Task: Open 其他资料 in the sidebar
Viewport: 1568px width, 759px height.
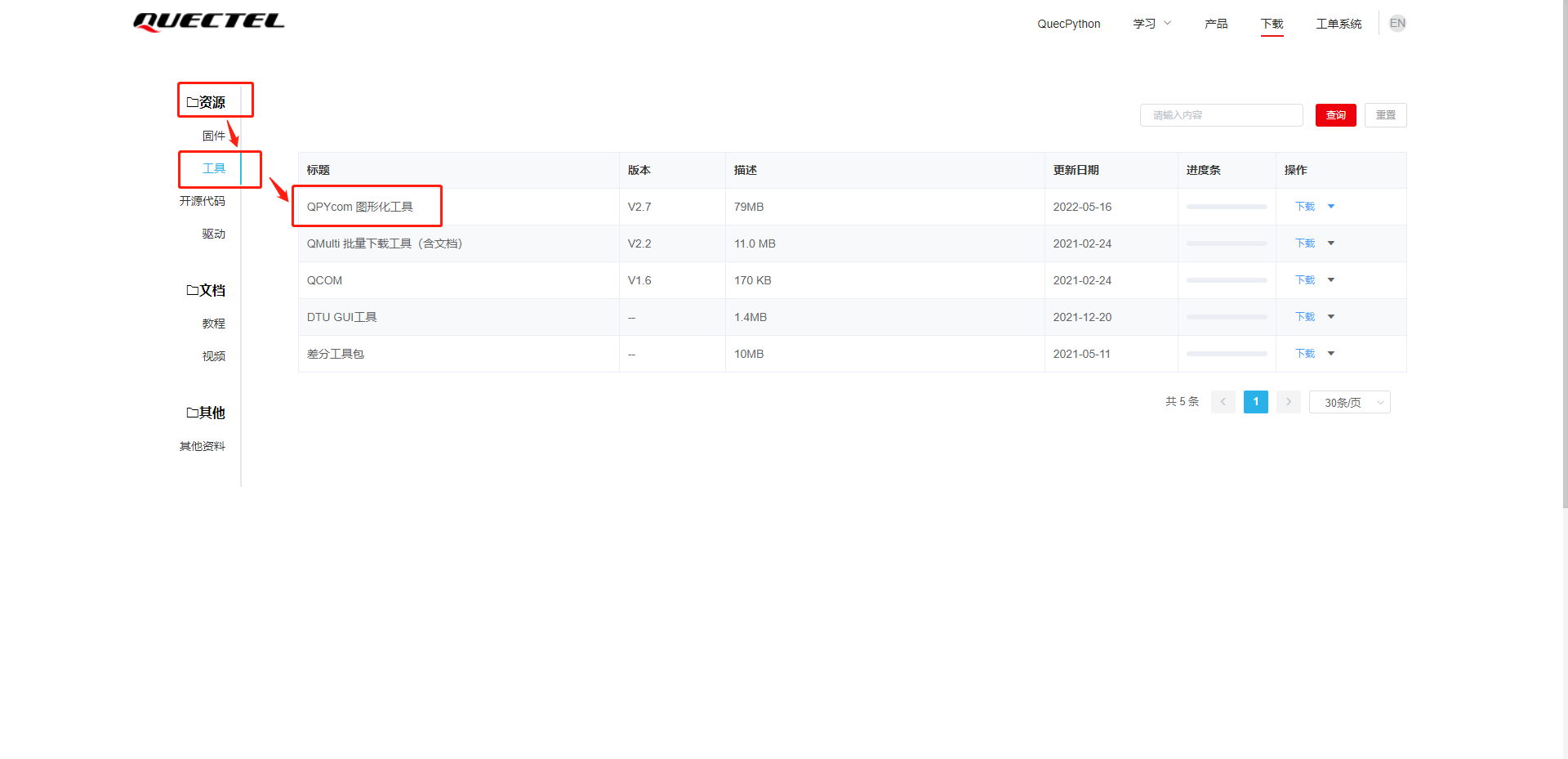Action: pyautogui.click(x=203, y=446)
